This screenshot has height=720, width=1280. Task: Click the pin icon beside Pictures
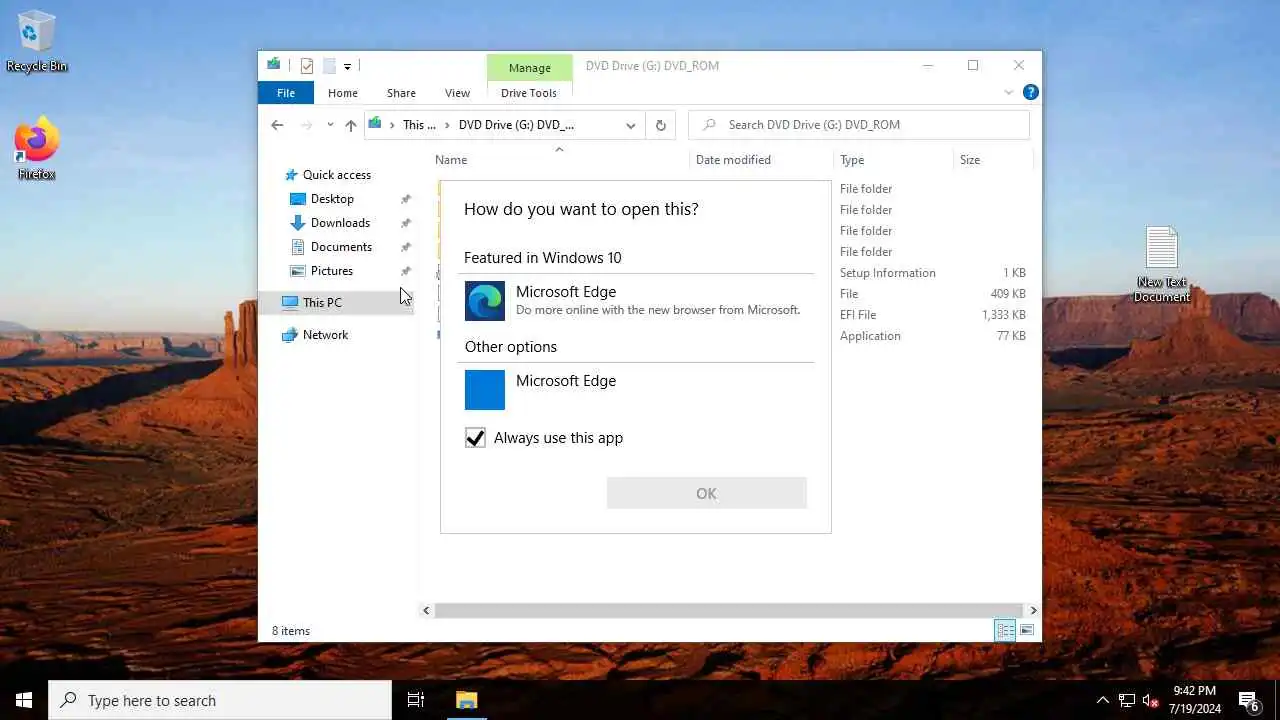click(x=405, y=271)
